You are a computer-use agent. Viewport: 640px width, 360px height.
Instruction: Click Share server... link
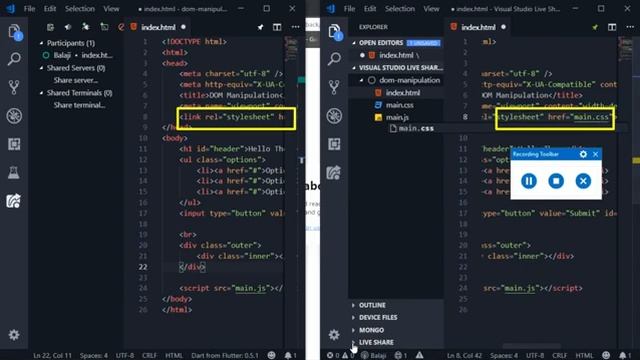point(76,80)
